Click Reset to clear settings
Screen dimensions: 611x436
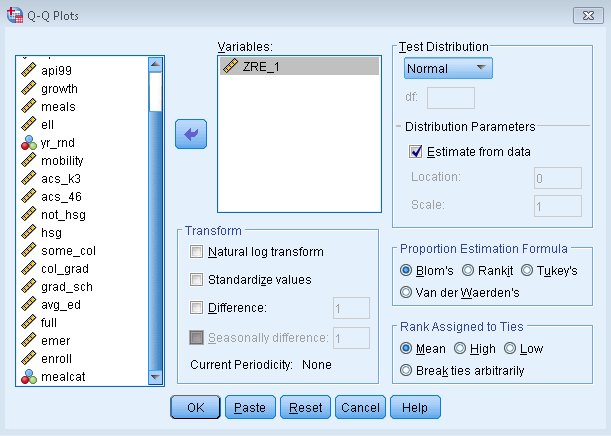tap(305, 407)
